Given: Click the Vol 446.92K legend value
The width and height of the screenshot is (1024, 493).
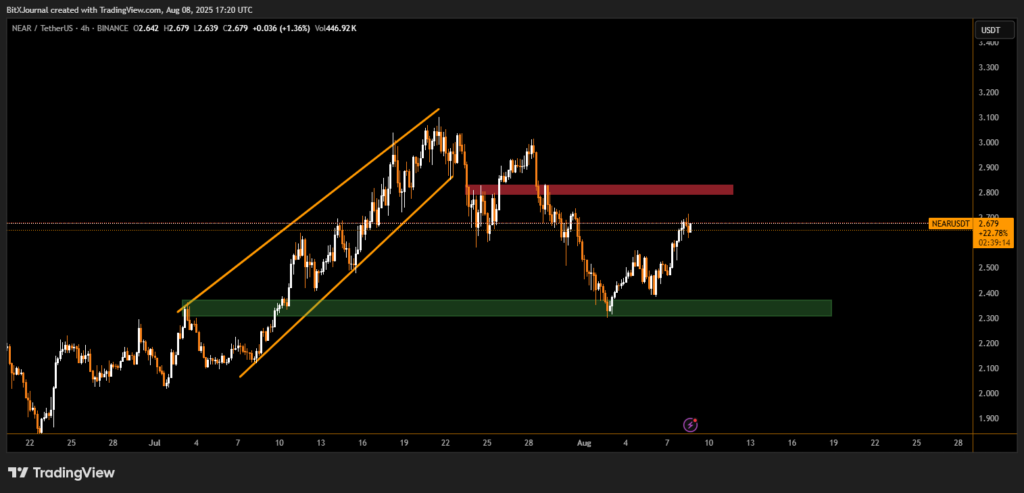Looking at the screenshot, I should [336, 28].
